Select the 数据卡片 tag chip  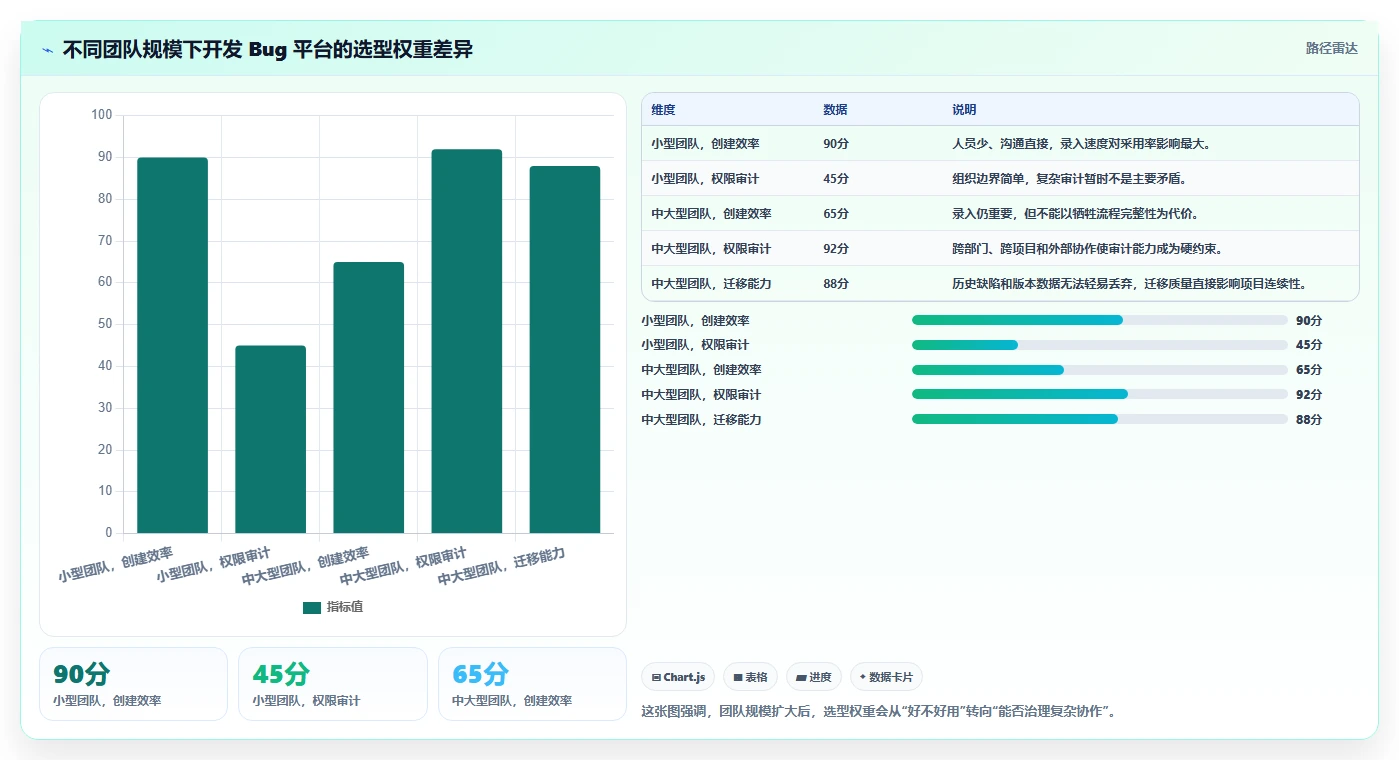coord(886,677)
